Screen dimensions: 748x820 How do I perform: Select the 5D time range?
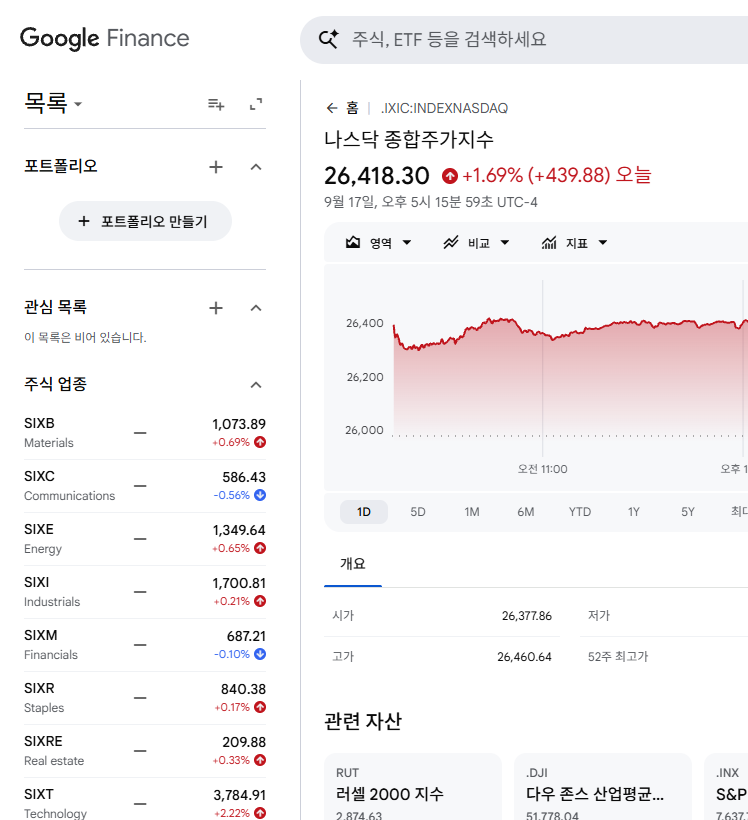(x=418, y=512)
